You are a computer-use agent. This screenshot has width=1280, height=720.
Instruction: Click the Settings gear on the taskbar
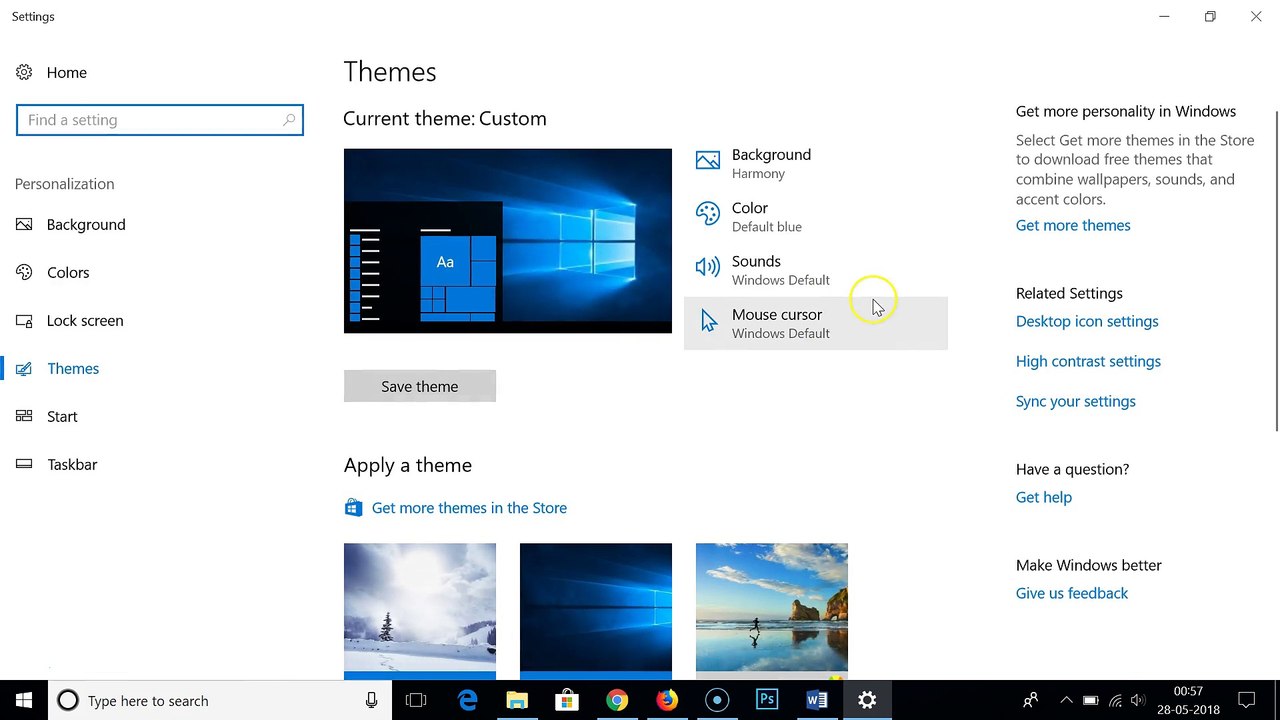[x=867, y=700]
